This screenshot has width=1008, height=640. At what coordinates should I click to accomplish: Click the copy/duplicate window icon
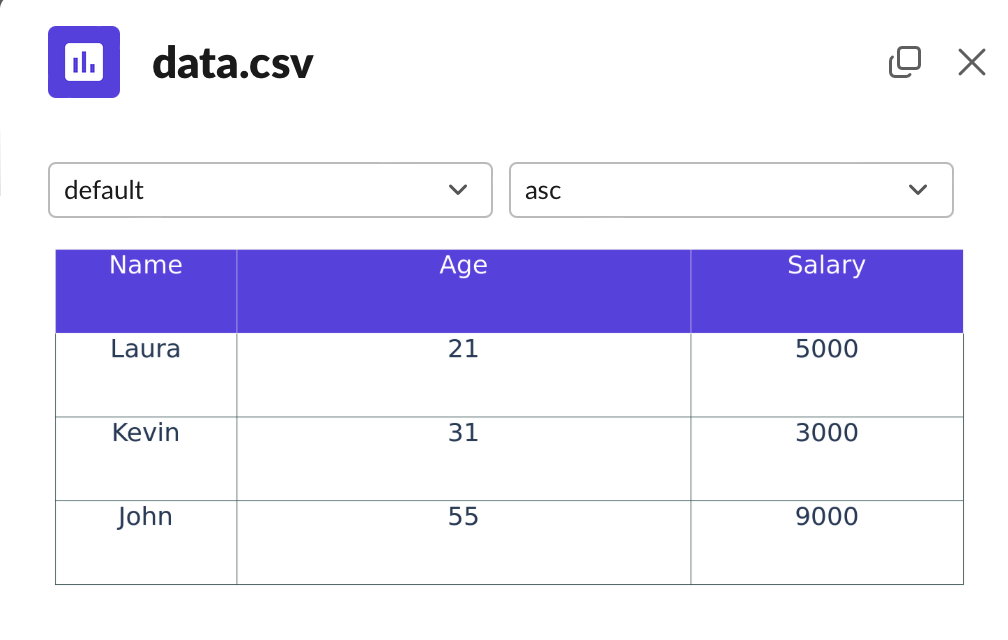[x=904, y=62]
